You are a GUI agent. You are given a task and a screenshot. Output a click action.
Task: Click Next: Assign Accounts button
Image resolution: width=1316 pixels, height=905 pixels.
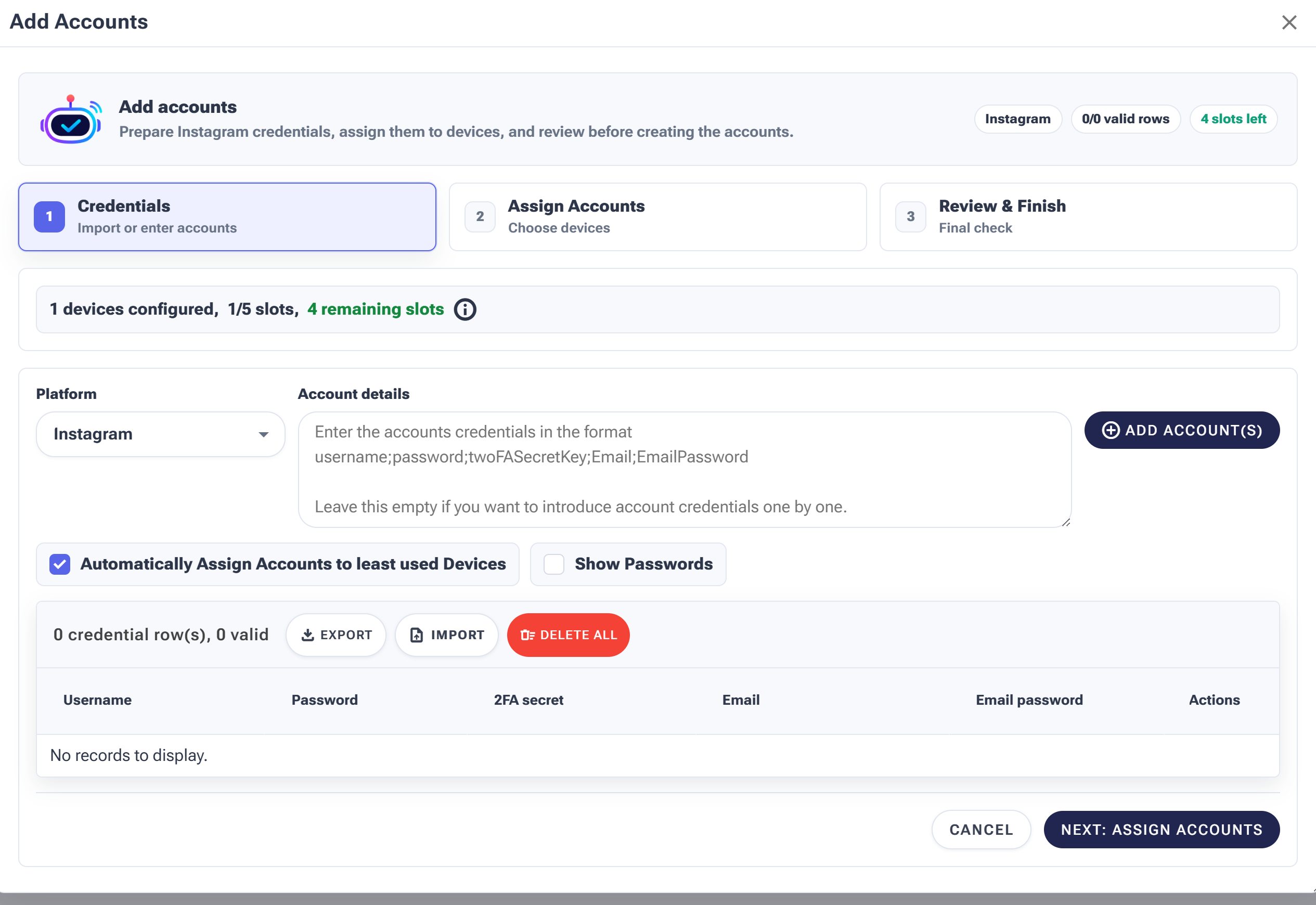pyautogui.click(x=1161, y=830)
